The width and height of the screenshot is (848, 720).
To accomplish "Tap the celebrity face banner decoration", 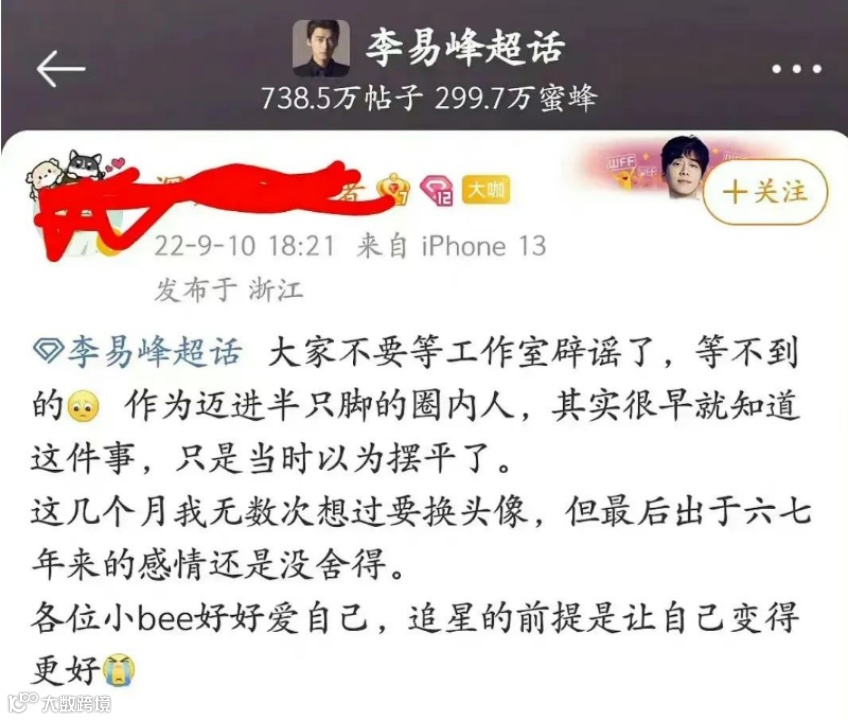I will click(685, 167).
